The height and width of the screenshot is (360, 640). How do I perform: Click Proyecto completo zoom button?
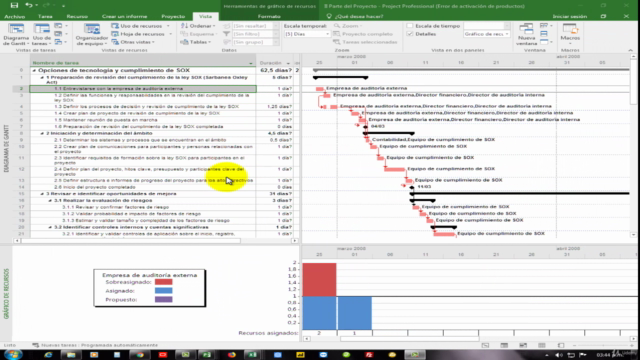(x=363, y=34)
